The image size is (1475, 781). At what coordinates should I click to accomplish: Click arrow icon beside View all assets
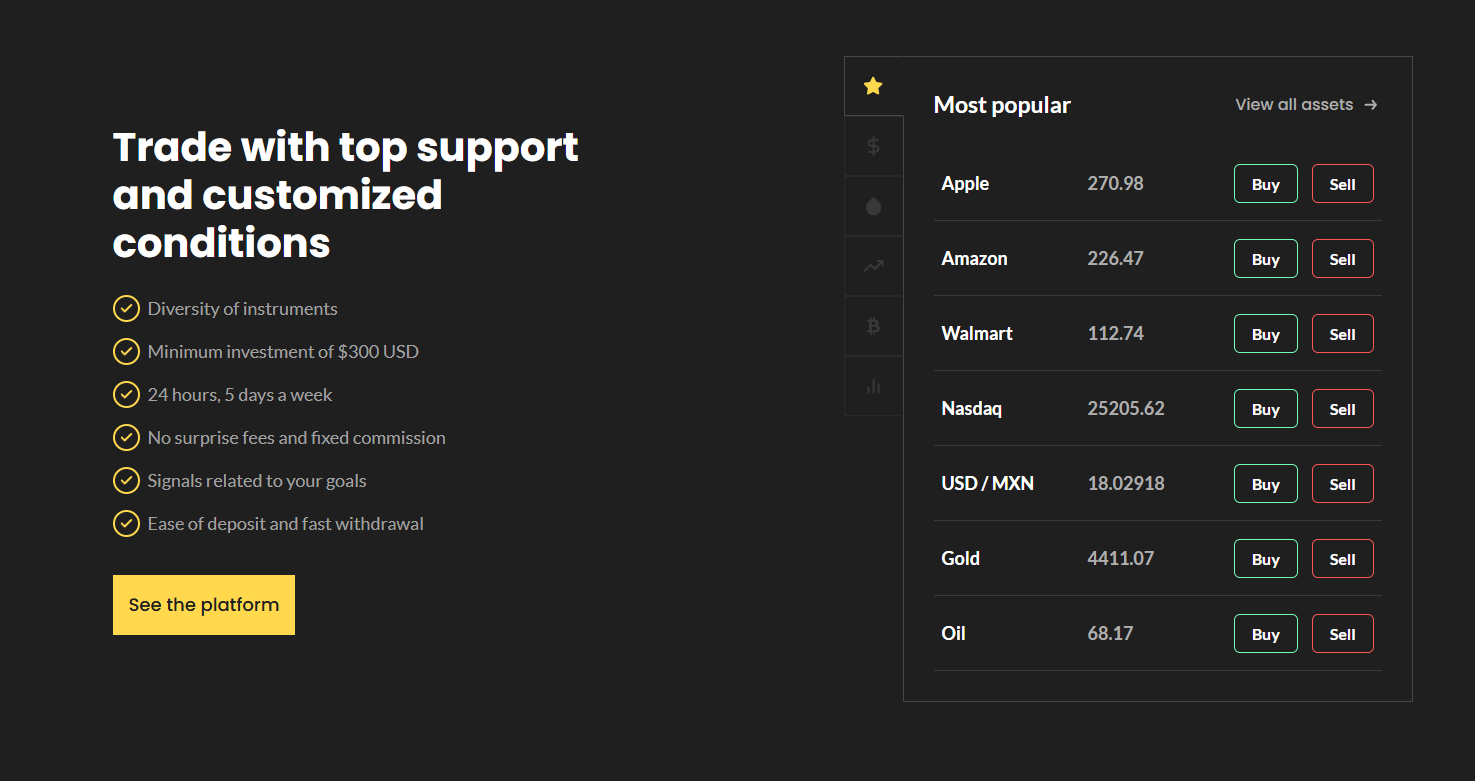tap(1371, 105)
